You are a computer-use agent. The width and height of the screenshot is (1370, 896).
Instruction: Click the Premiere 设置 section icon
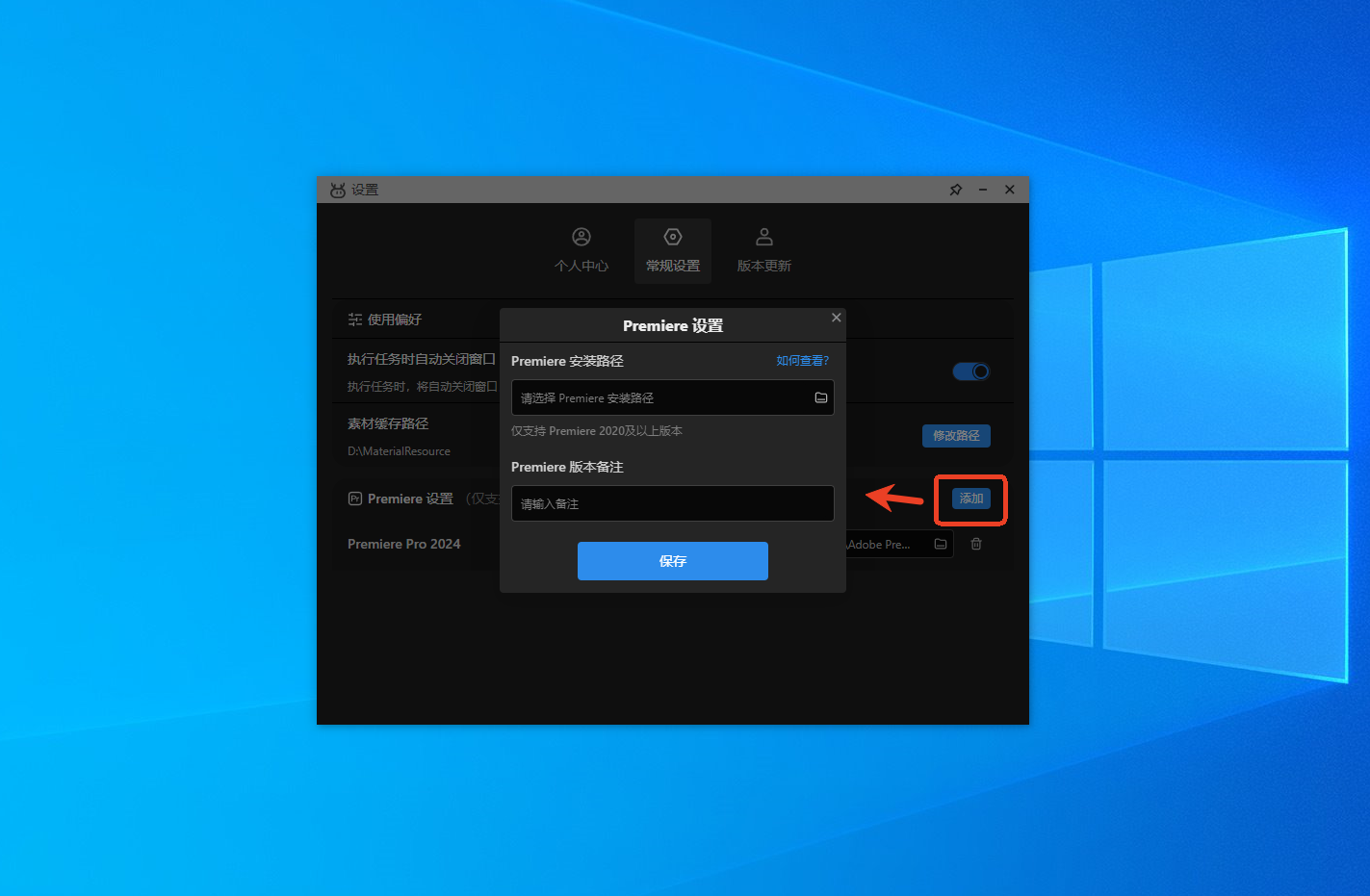[x=355, y=499]
